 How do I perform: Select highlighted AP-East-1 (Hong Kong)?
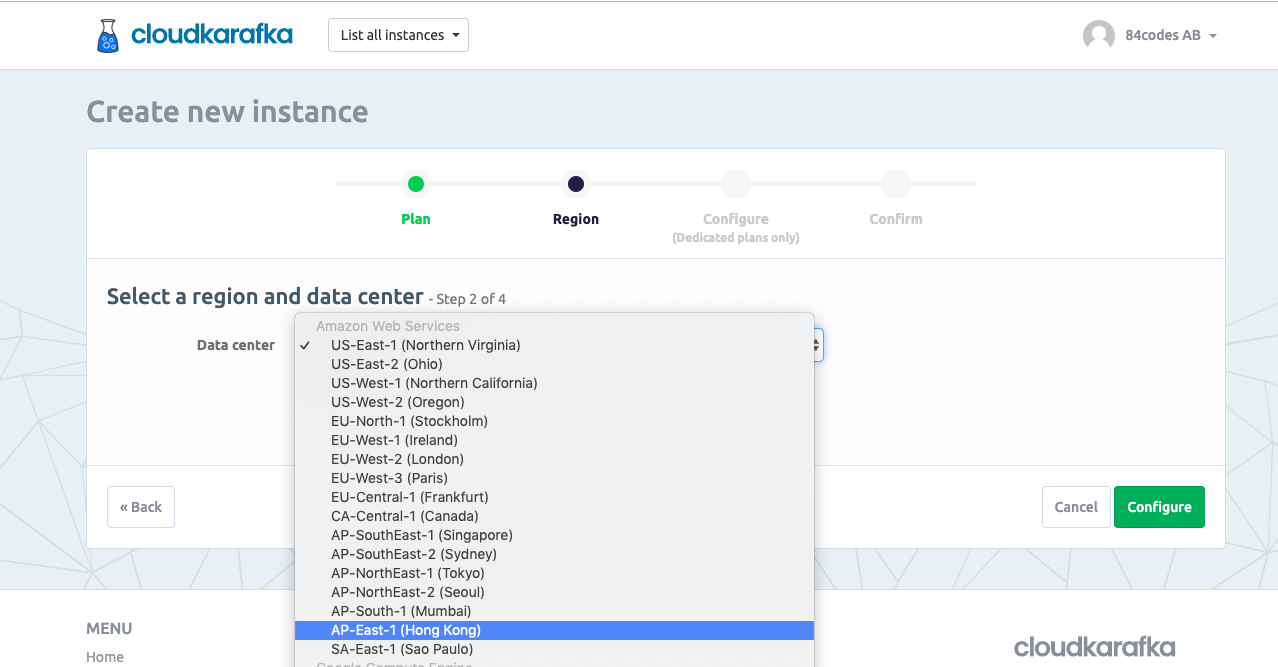pos(555,630)
